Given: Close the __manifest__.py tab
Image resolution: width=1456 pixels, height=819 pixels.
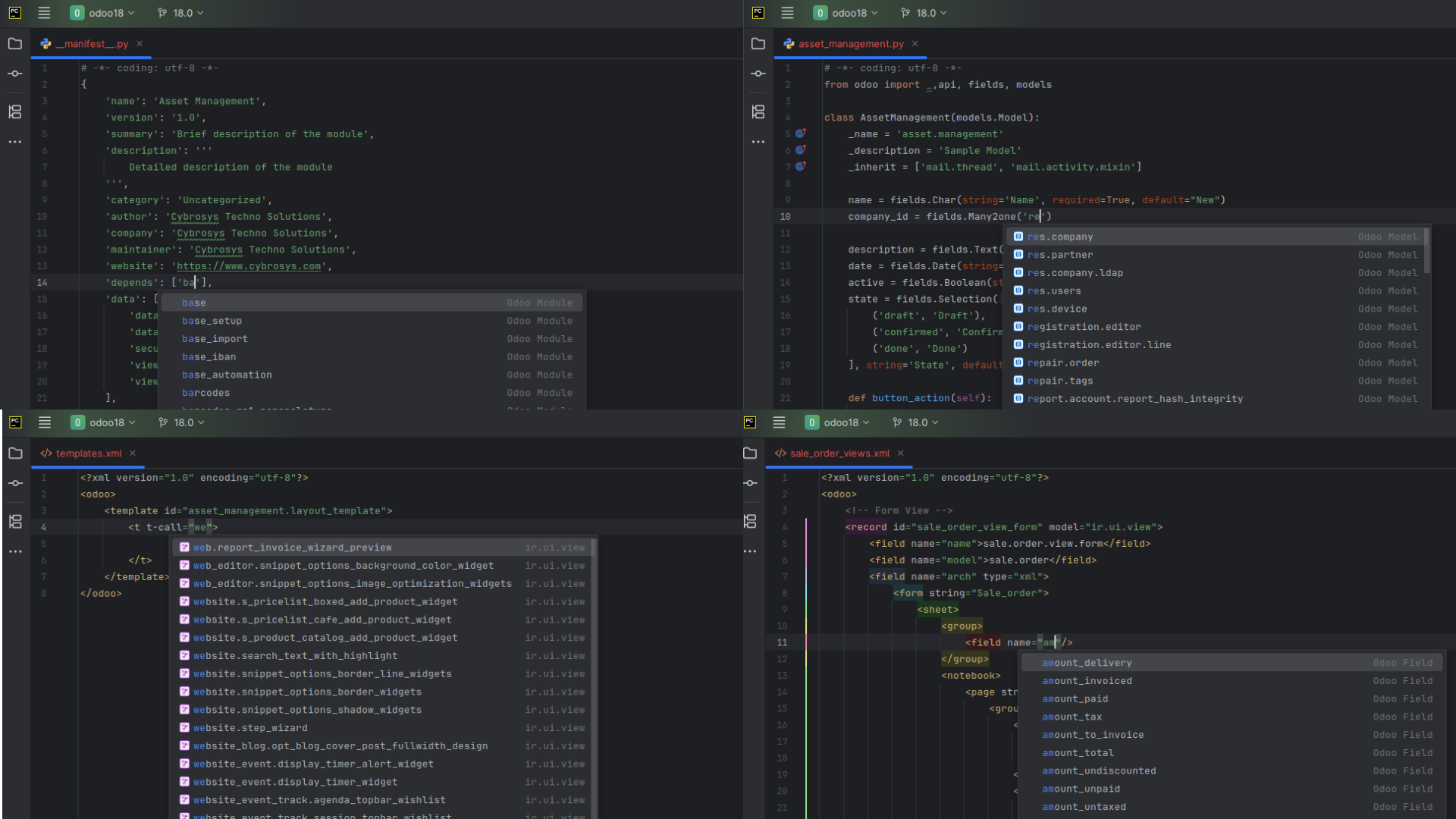Looking at the screenshot, I should pyautogui.click(x=140, y=44).
